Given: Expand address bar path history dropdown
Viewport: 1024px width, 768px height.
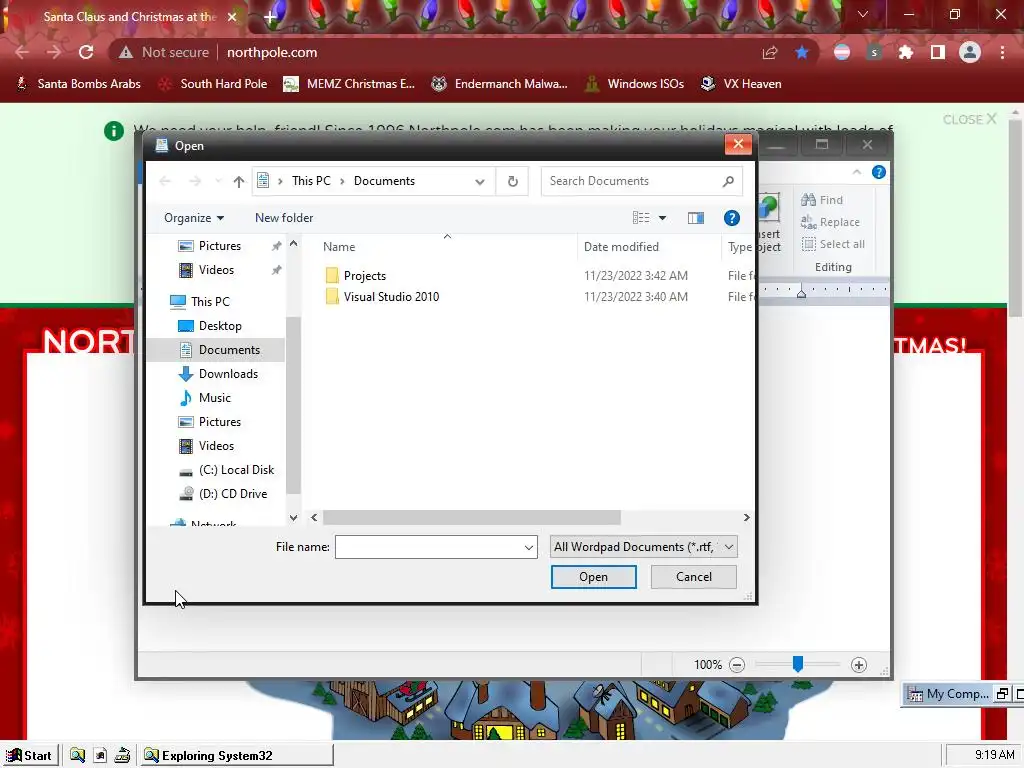Looking at the screenshot, I should coord(480,182).
